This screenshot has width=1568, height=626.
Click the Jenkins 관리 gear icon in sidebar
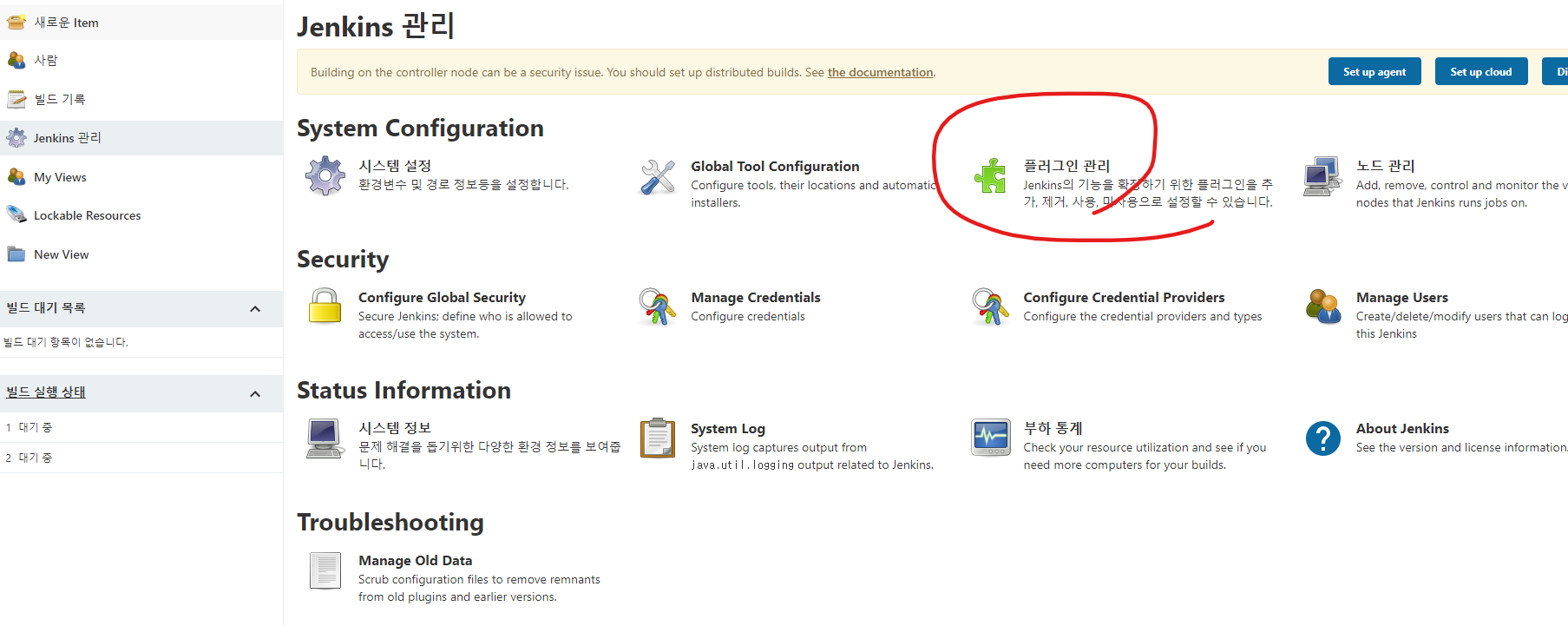(x=16, y=137)
